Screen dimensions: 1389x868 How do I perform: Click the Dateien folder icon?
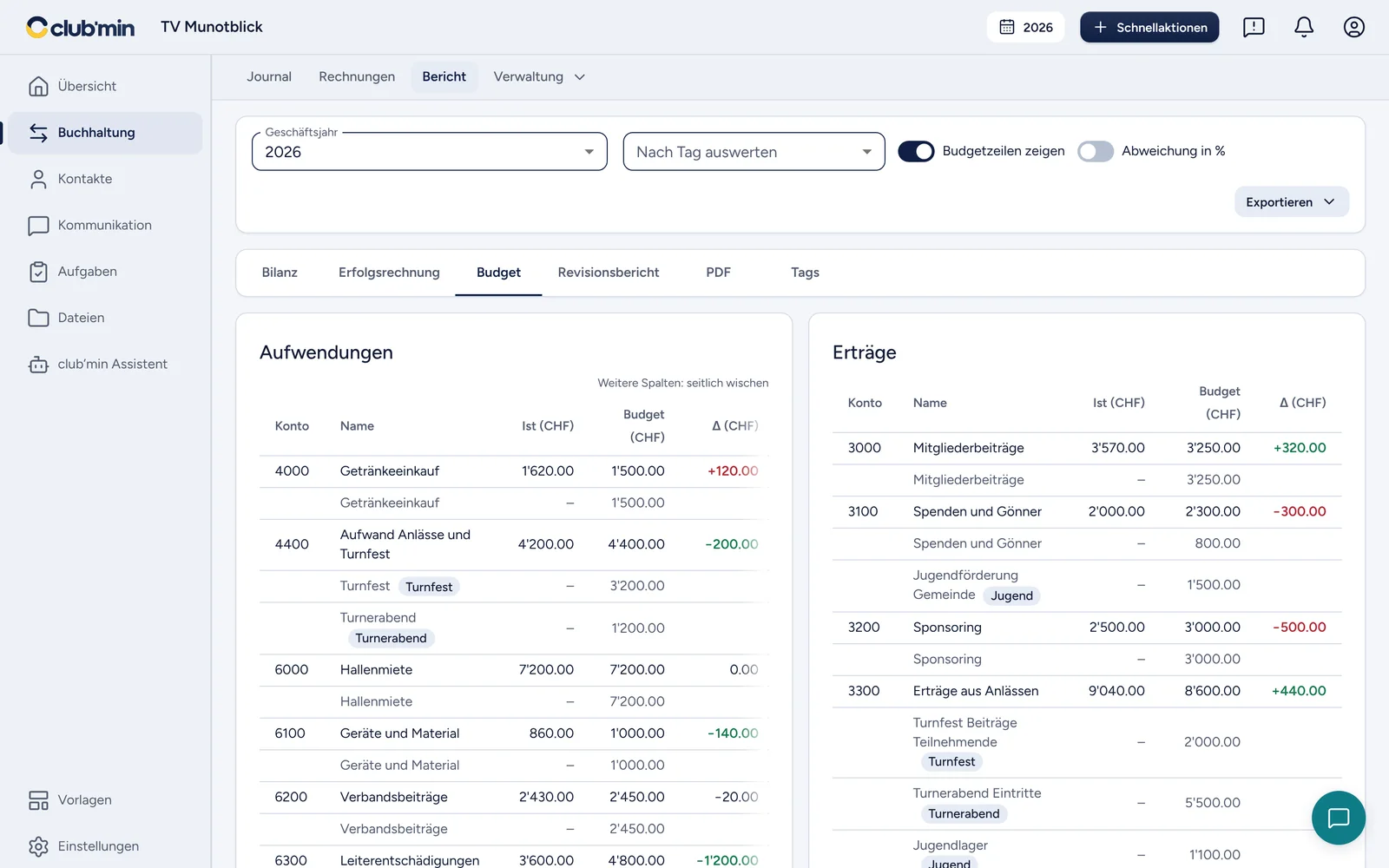(38, 318)
